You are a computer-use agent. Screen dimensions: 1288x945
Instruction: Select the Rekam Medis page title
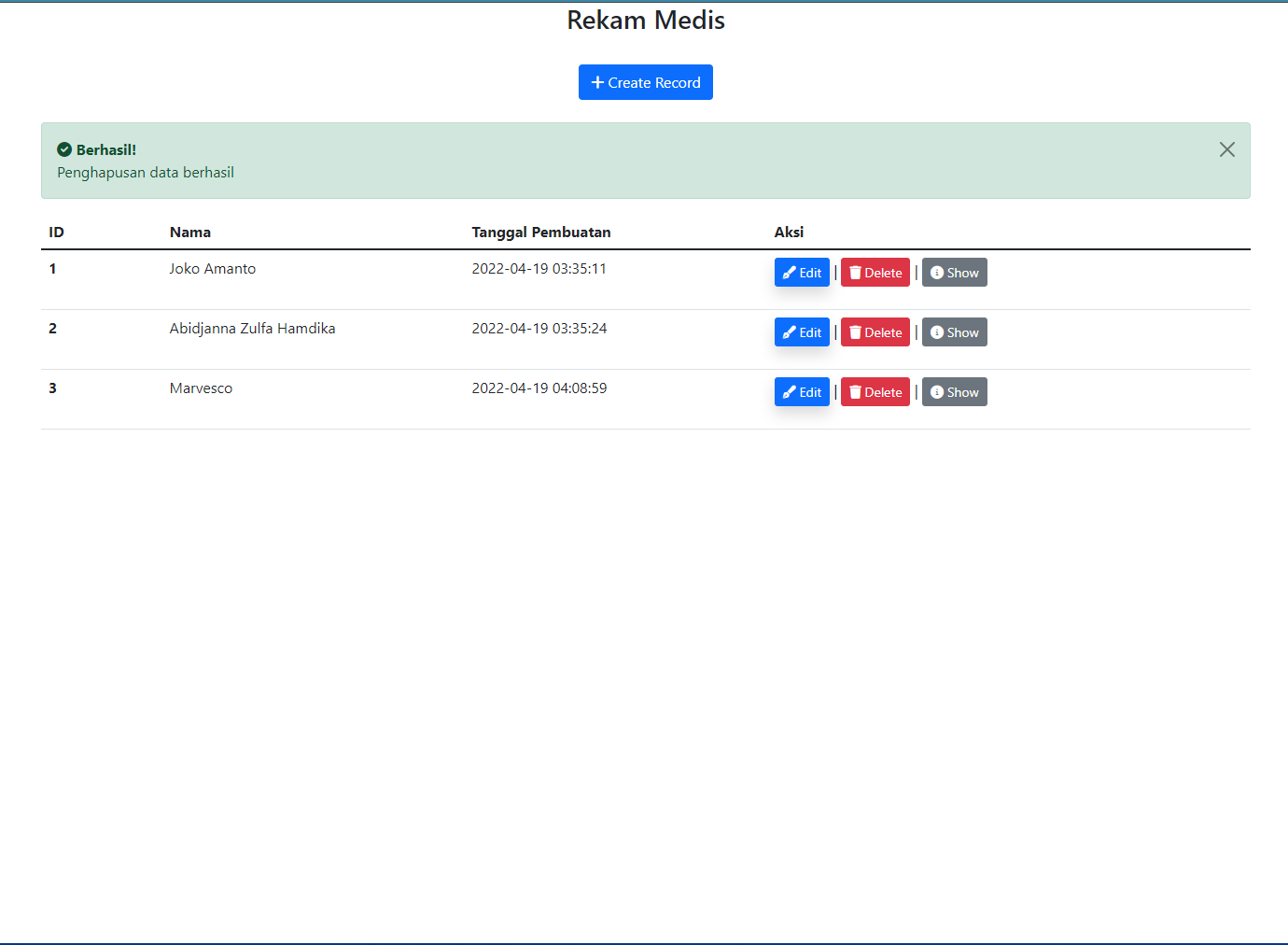pos(645,20)
